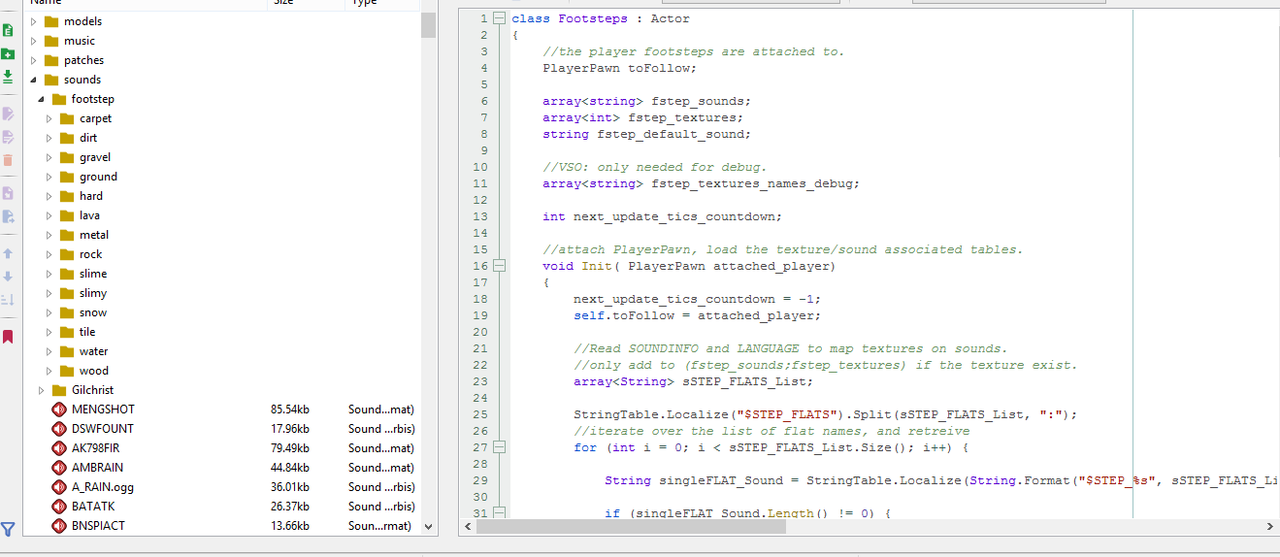
Task: Click the Move Up arrow icon
Action: tap(8, 254)
